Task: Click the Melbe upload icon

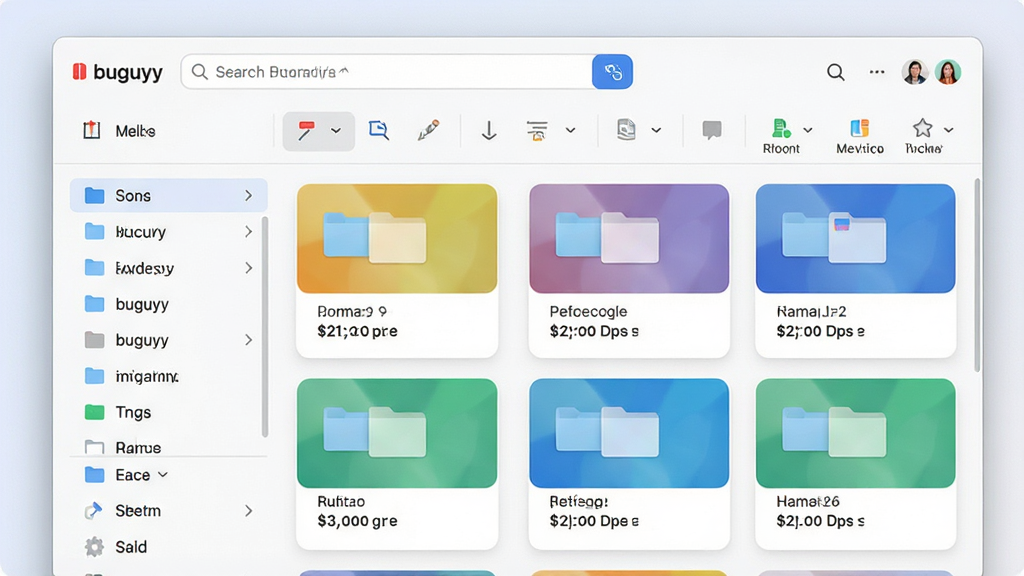Action: coord(91,130)
